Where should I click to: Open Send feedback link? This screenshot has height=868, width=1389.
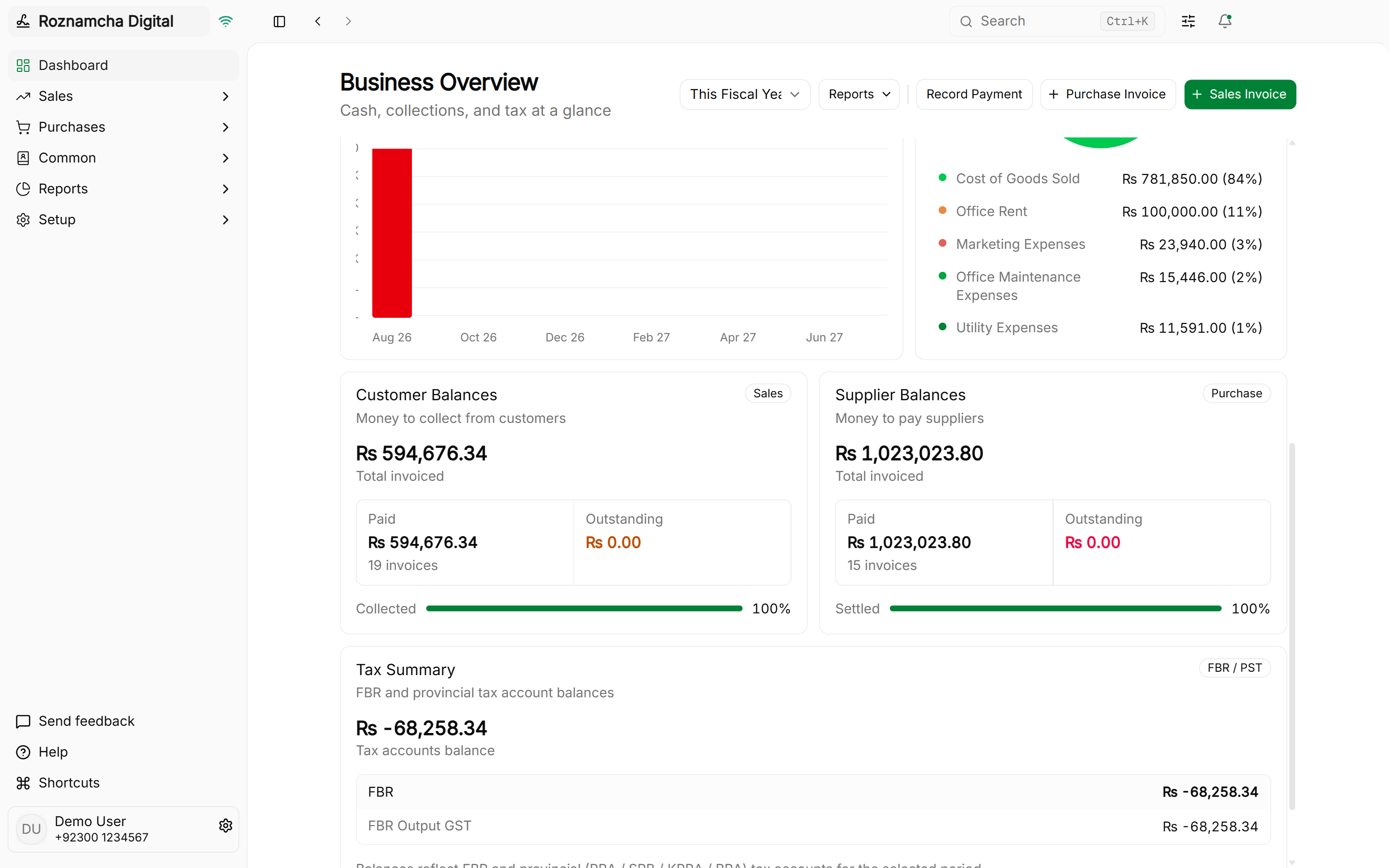[x=123, y=721]
